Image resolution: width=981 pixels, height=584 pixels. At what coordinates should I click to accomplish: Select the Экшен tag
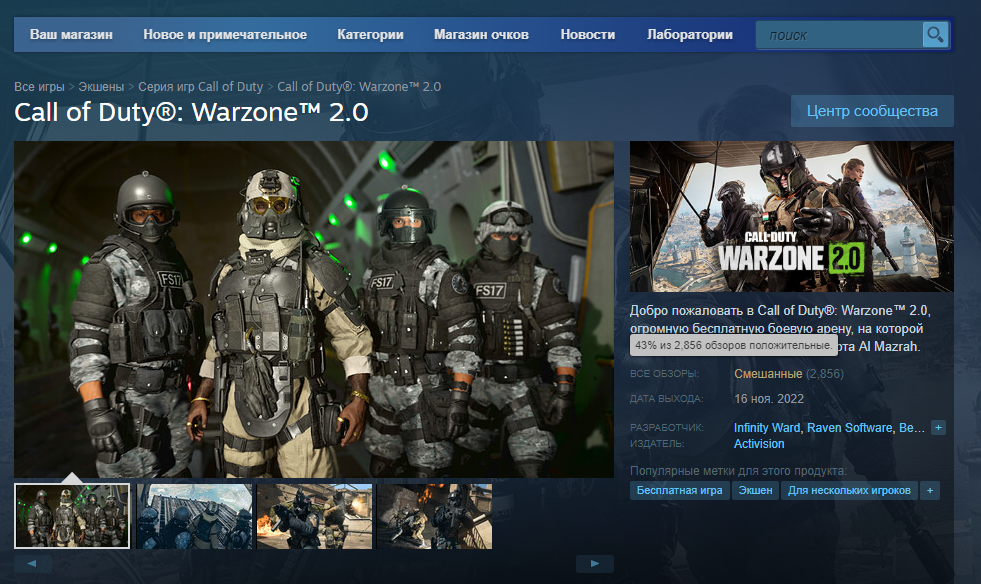coord(755,490)
